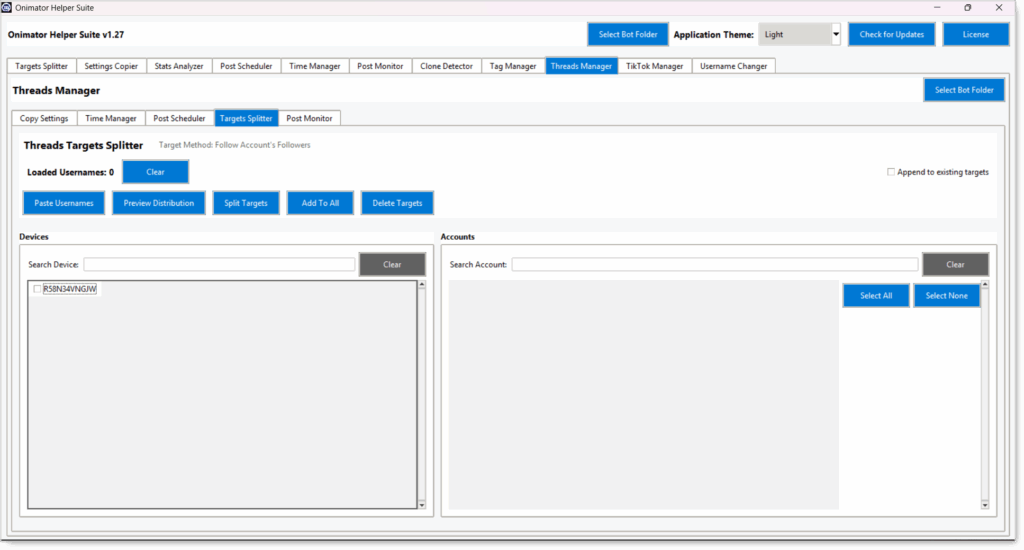The height and width of the screenshot is (550, 1024).
Task: Check the R58N34VNGJW device checkbox
Action: [x=37, y=289]
